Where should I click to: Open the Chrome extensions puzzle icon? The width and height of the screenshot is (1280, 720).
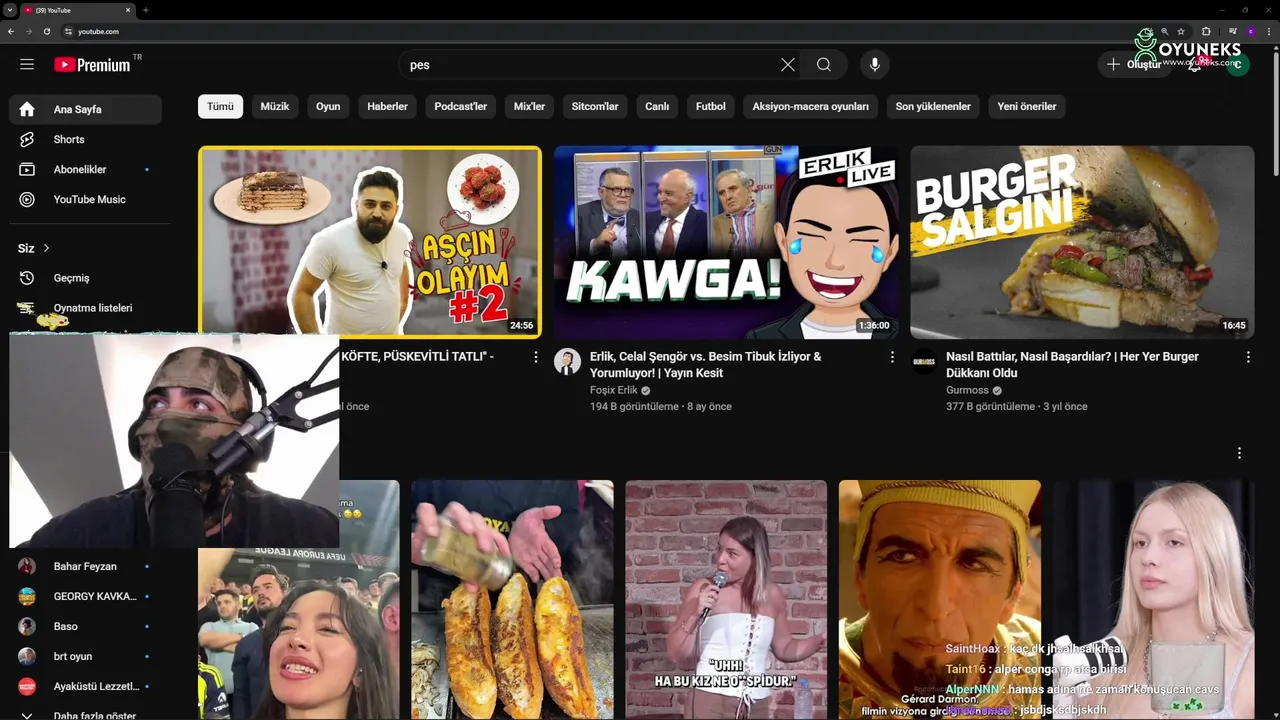(x=1206, y=31)
